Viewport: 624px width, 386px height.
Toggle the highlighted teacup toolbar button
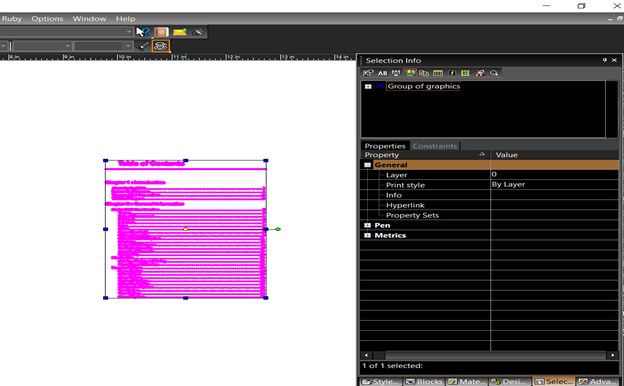pyautogui.click(x=161, y=46)
